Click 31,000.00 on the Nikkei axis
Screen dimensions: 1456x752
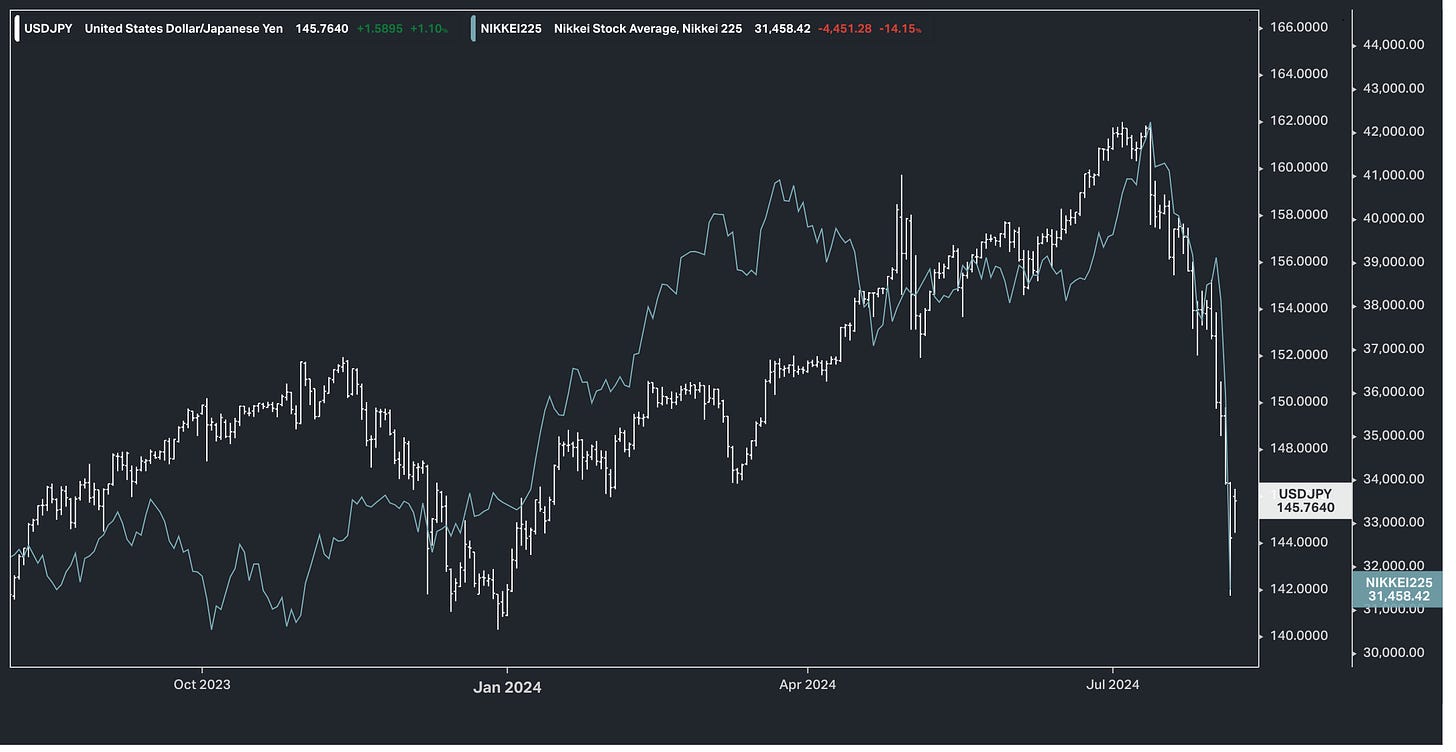(x=1393, y=609)
